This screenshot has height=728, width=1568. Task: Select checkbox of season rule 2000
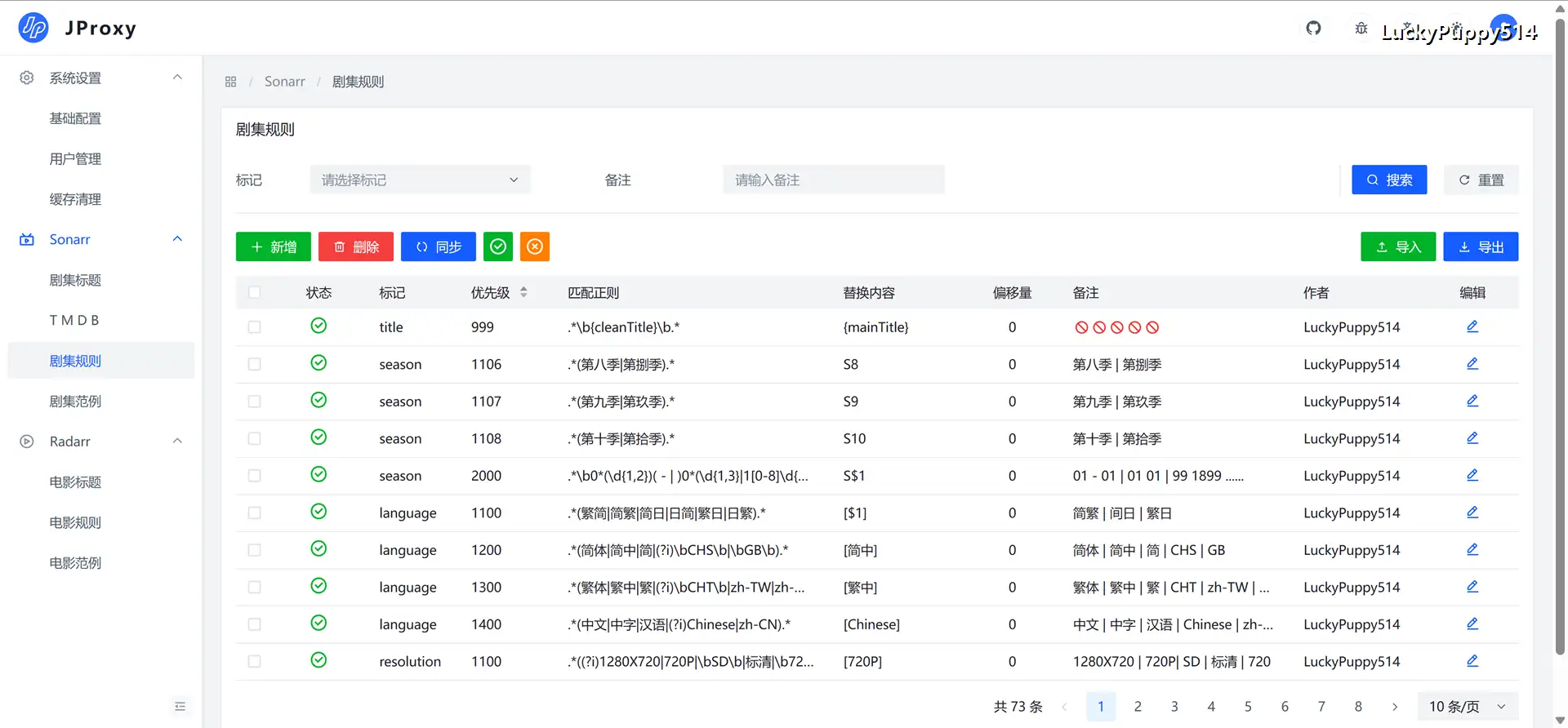(x=255, y=476)
